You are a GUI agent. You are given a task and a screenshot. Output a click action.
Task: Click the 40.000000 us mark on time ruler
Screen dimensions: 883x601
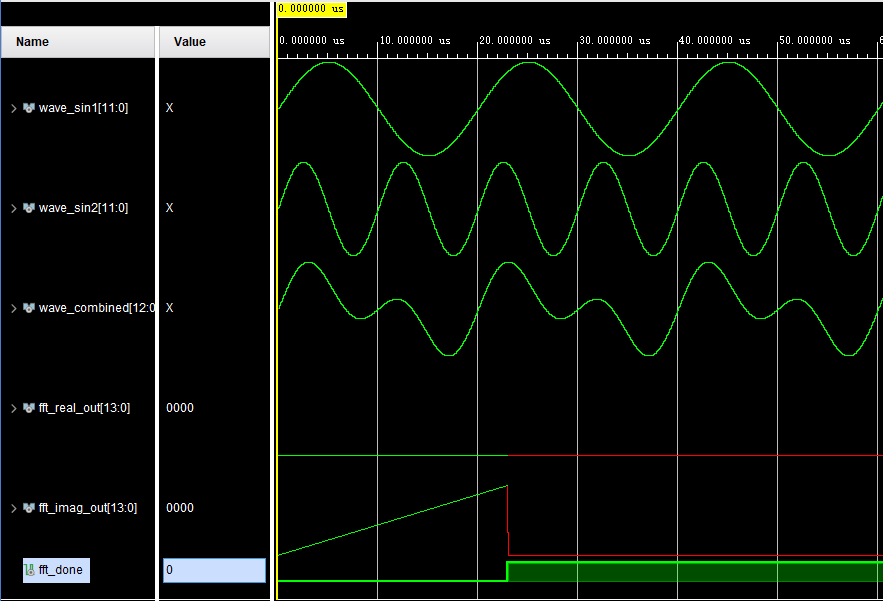[x=714, y=41]
